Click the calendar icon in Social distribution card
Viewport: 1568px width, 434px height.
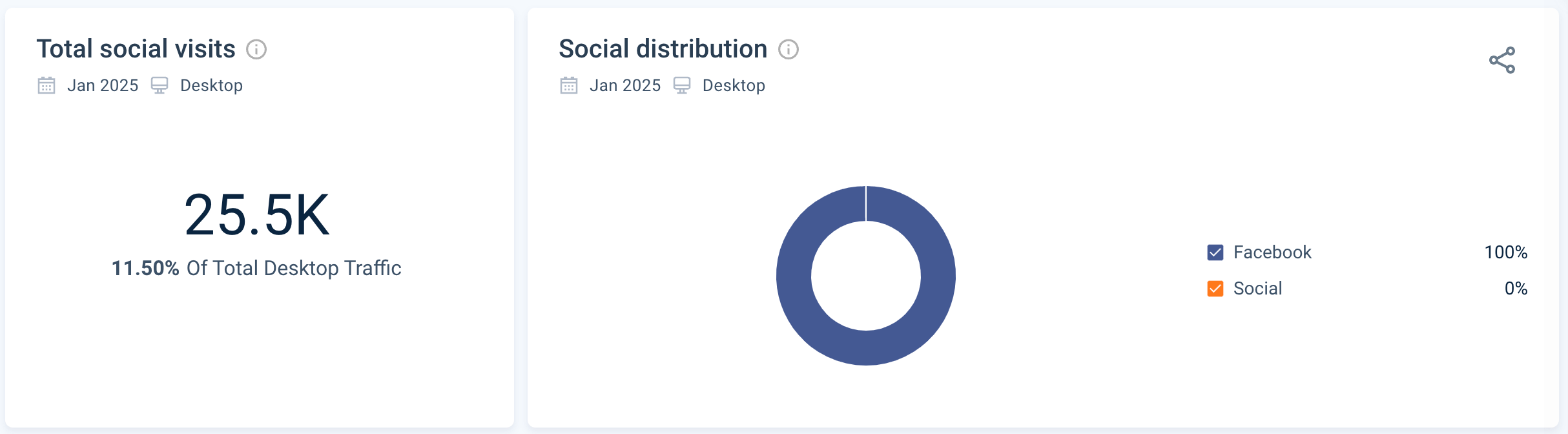pos(568,85)
